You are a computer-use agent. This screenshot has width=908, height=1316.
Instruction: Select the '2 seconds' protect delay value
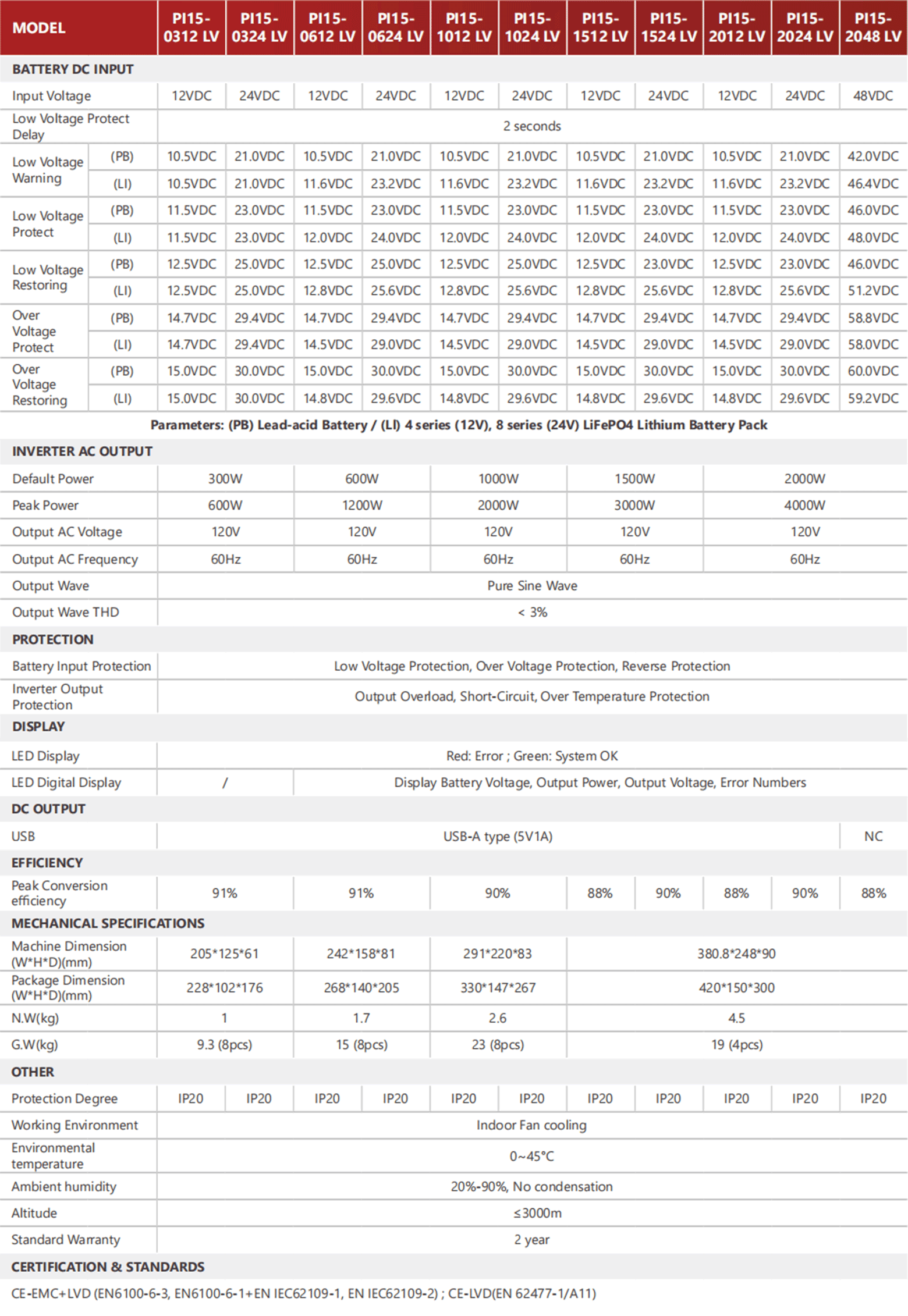point(532,126)
